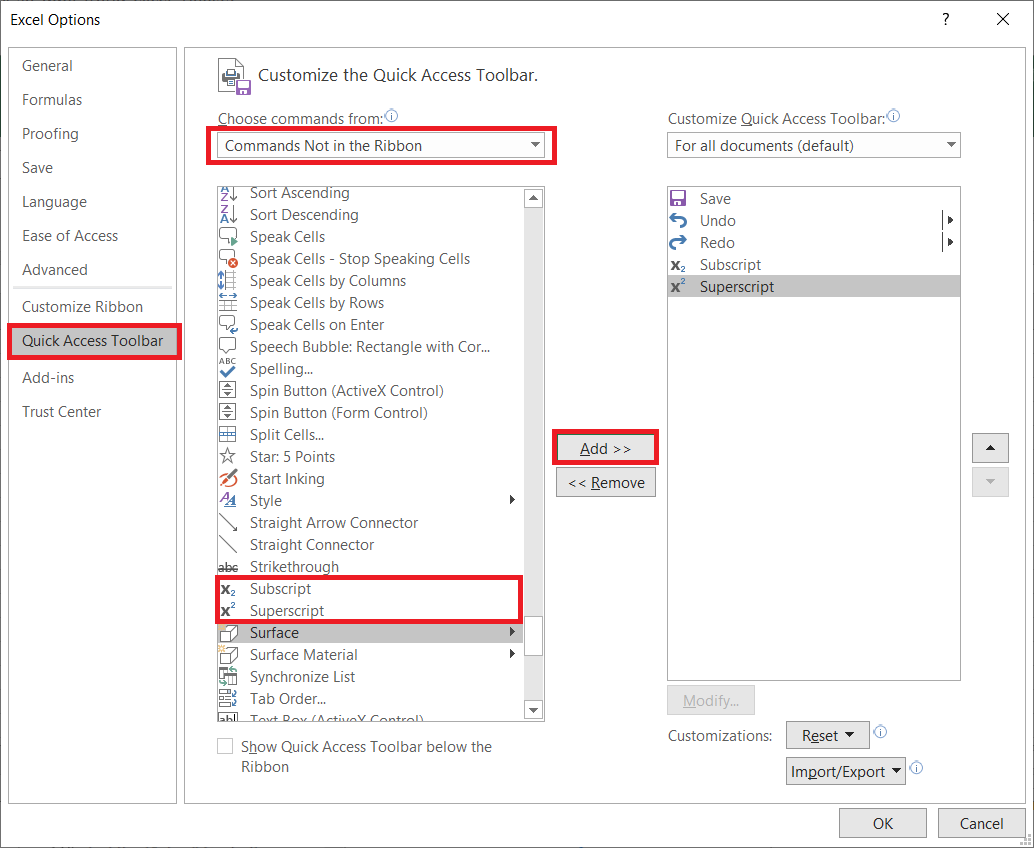Click the Undo arrow icon
1034x848 pixels.
pos(678,221)
